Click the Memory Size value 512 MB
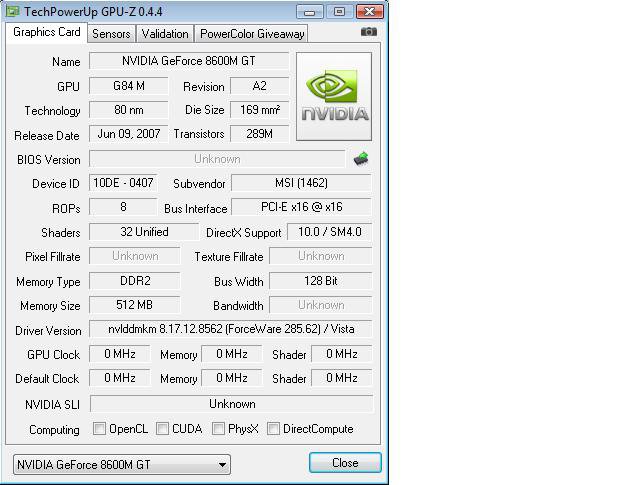The height and width of the screenshot is (485, 640). [135, 305]
